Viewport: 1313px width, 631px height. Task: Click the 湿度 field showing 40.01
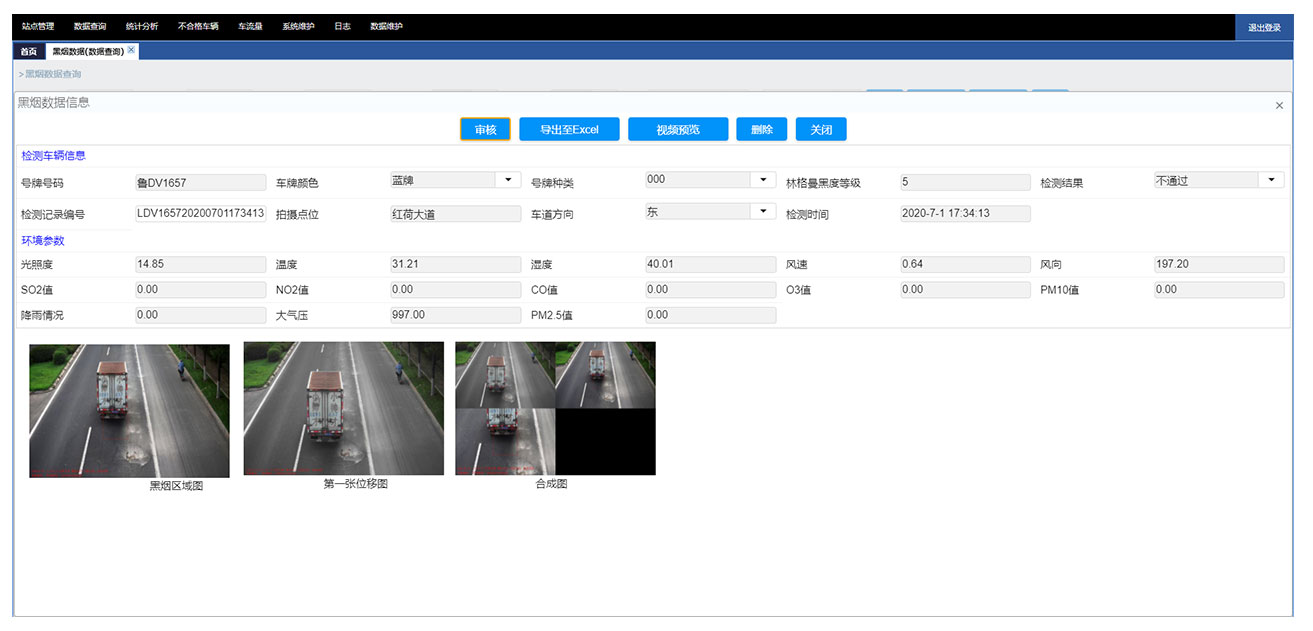711,264
